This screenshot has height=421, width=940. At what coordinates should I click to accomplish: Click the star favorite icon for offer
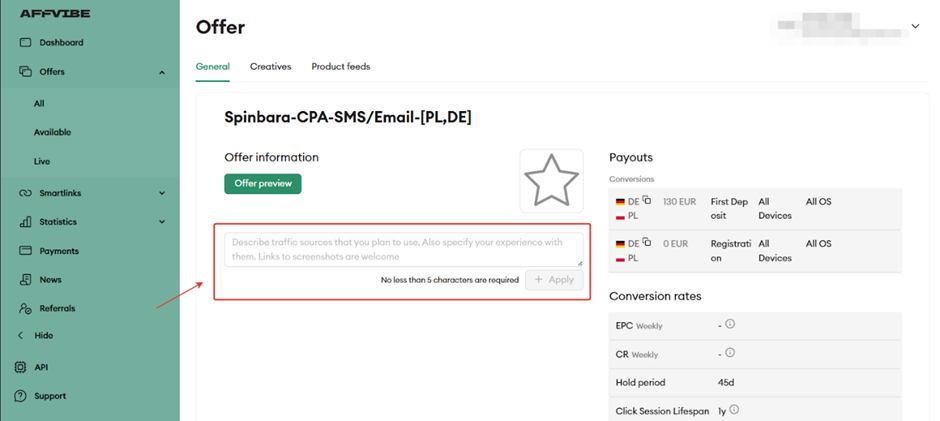click(551, 182)
